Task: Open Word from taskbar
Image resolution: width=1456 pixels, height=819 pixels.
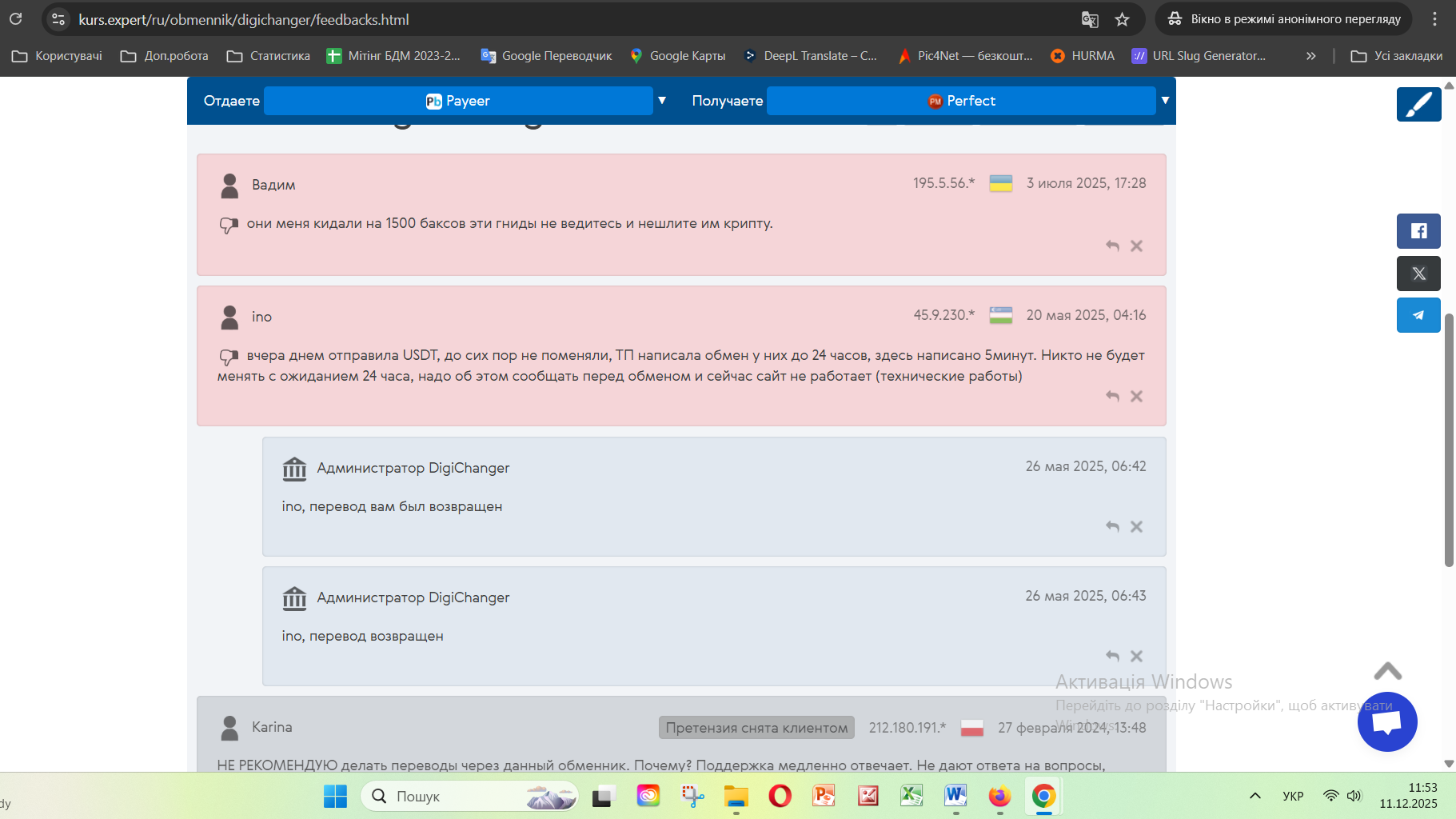Action: coord(955,797)
